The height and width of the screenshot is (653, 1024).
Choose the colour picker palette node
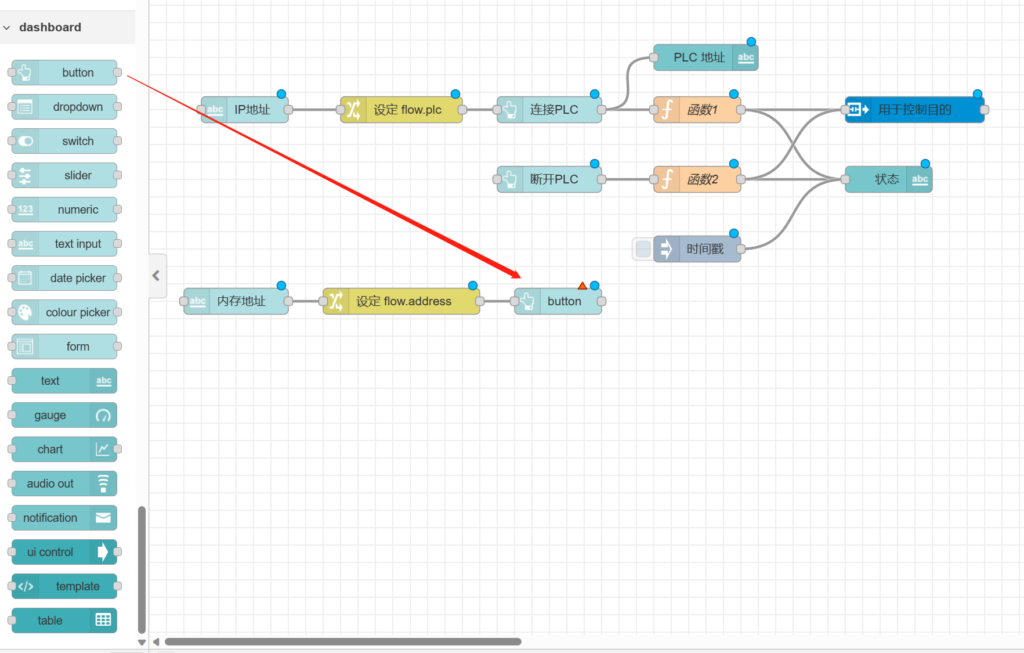pyautogui.click(x=64, y=313)
